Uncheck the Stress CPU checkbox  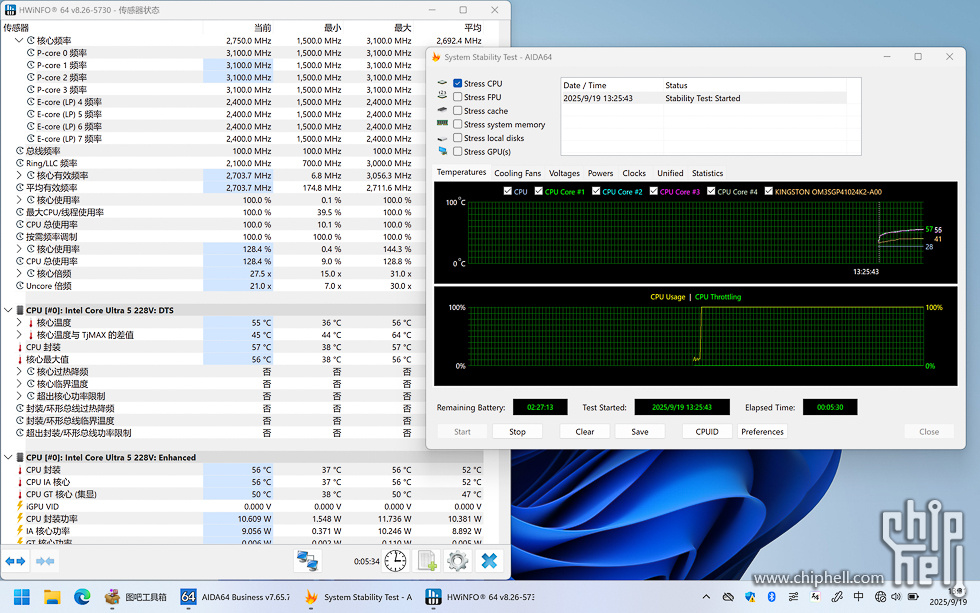tap(458, 83)
